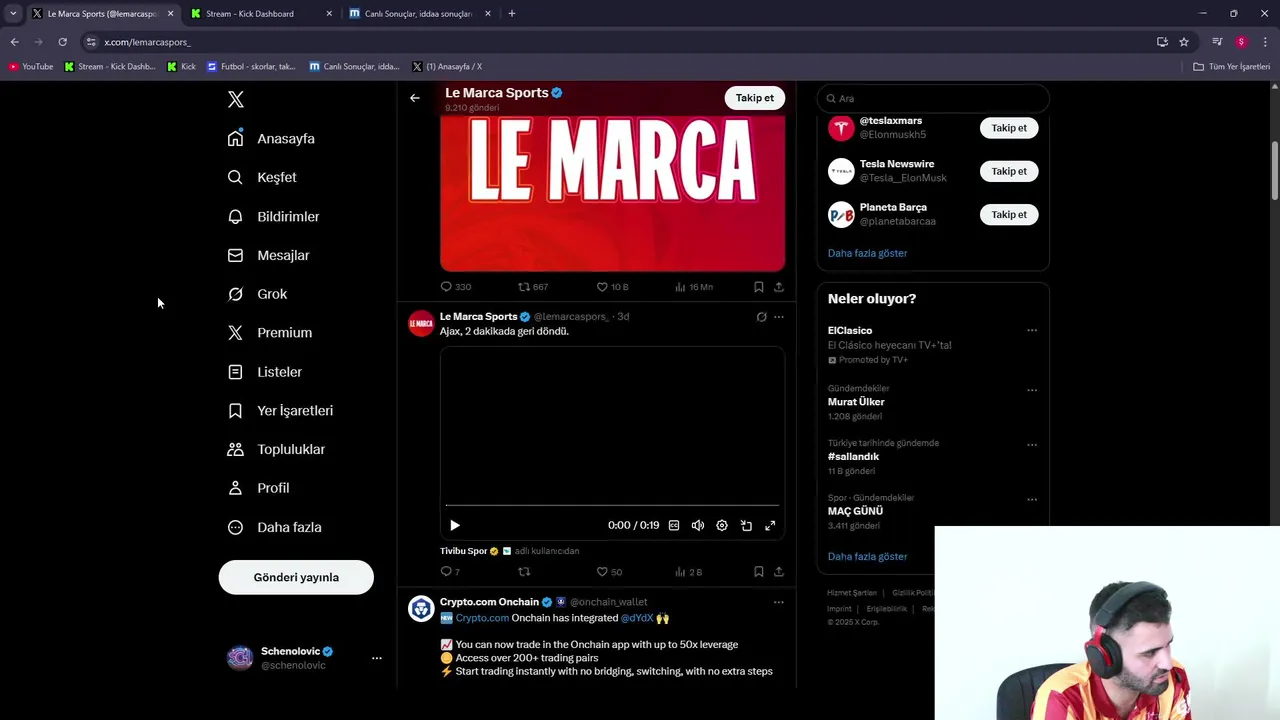Screen dimensions: 1280x720
Task: Open the @dYdX mention link
Action: (637, 618)
